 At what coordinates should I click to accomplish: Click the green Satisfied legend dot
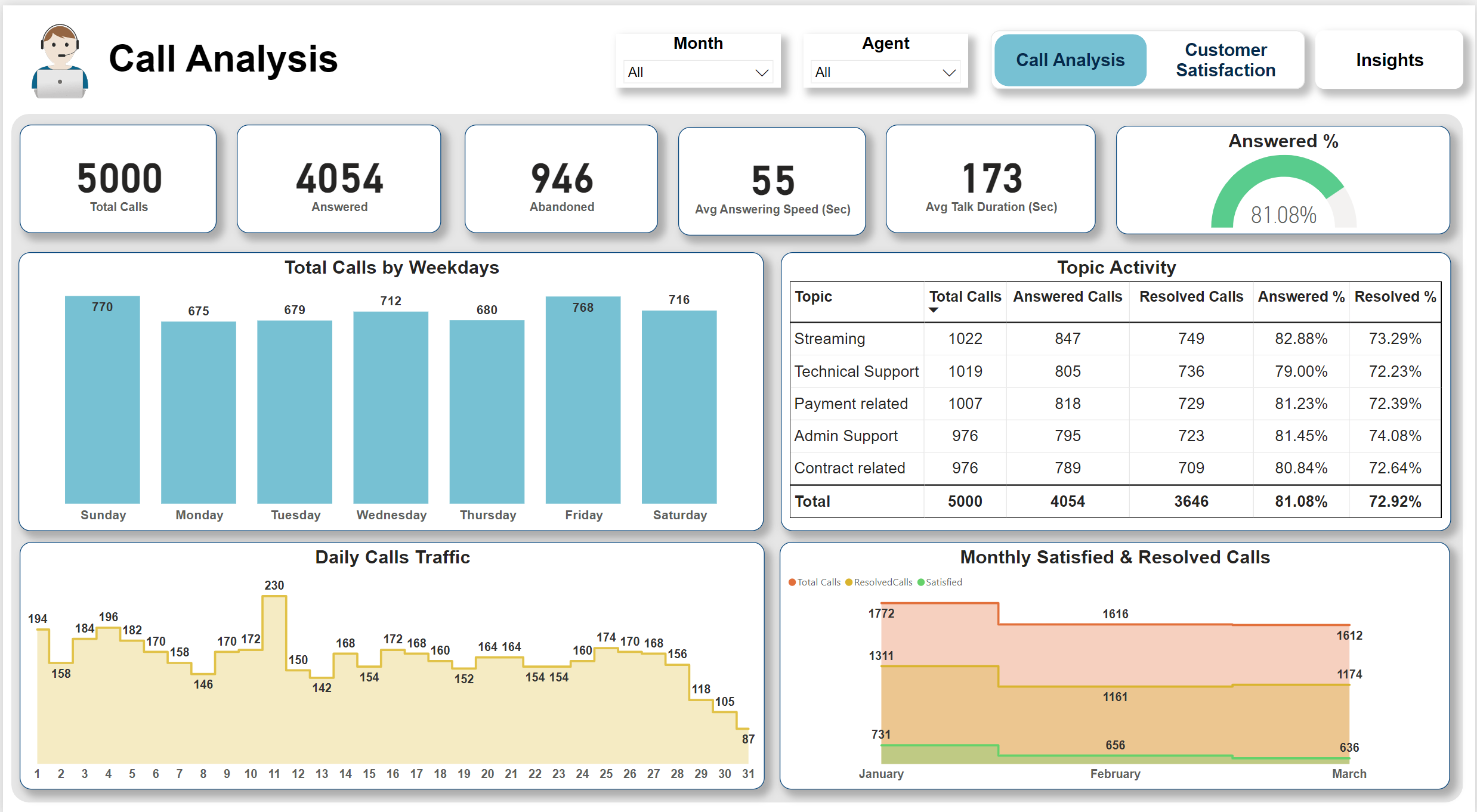(921, 582)
